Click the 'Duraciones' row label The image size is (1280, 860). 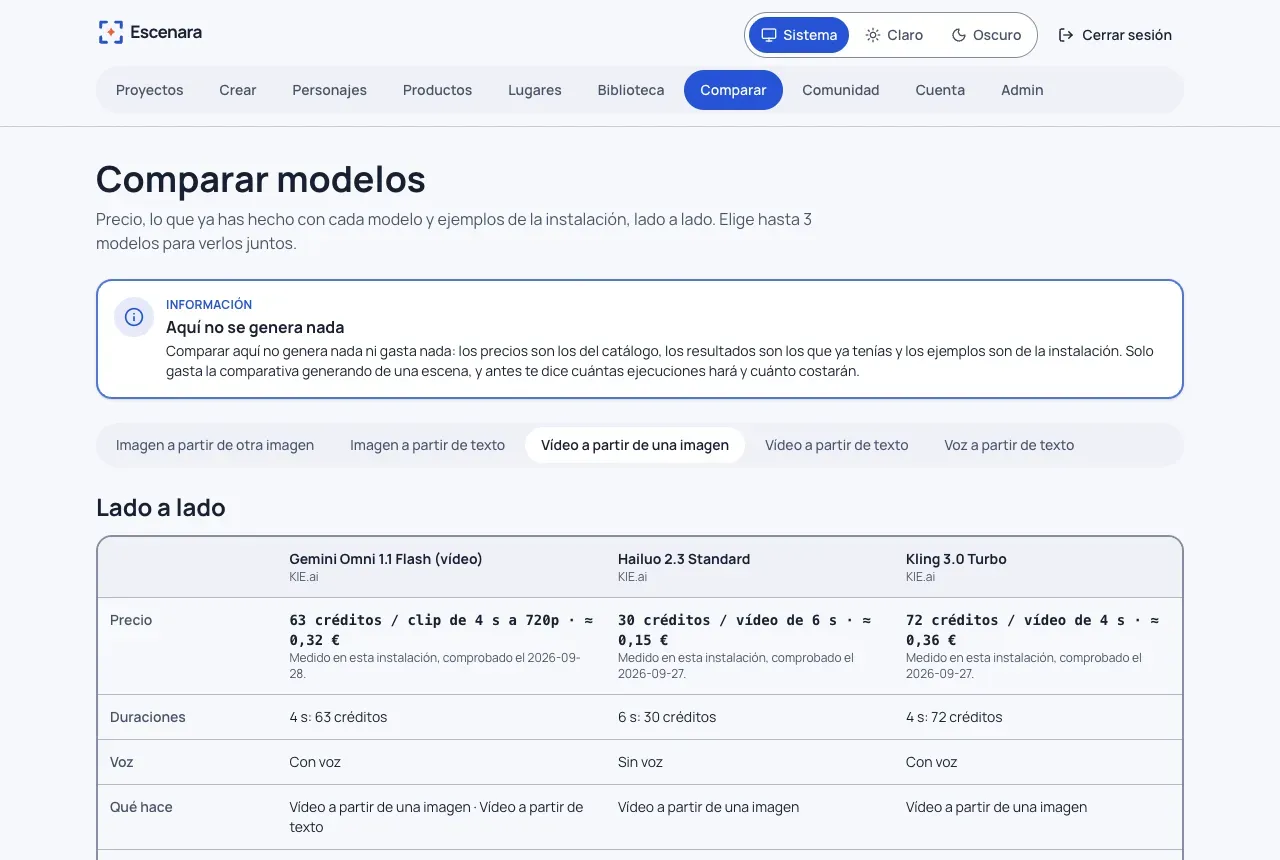pos(148,717)
